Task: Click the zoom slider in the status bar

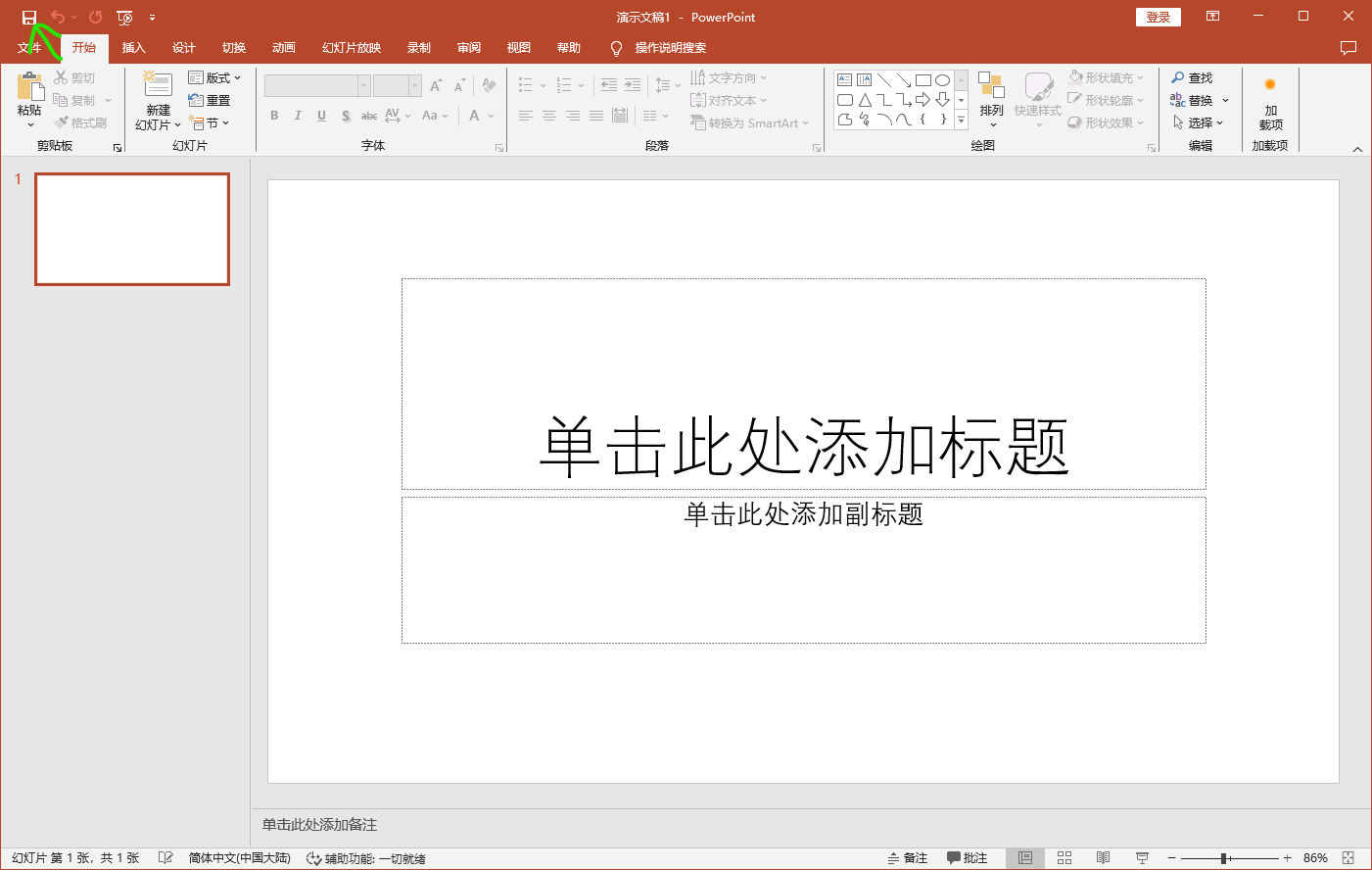Action: point(1224,858)
